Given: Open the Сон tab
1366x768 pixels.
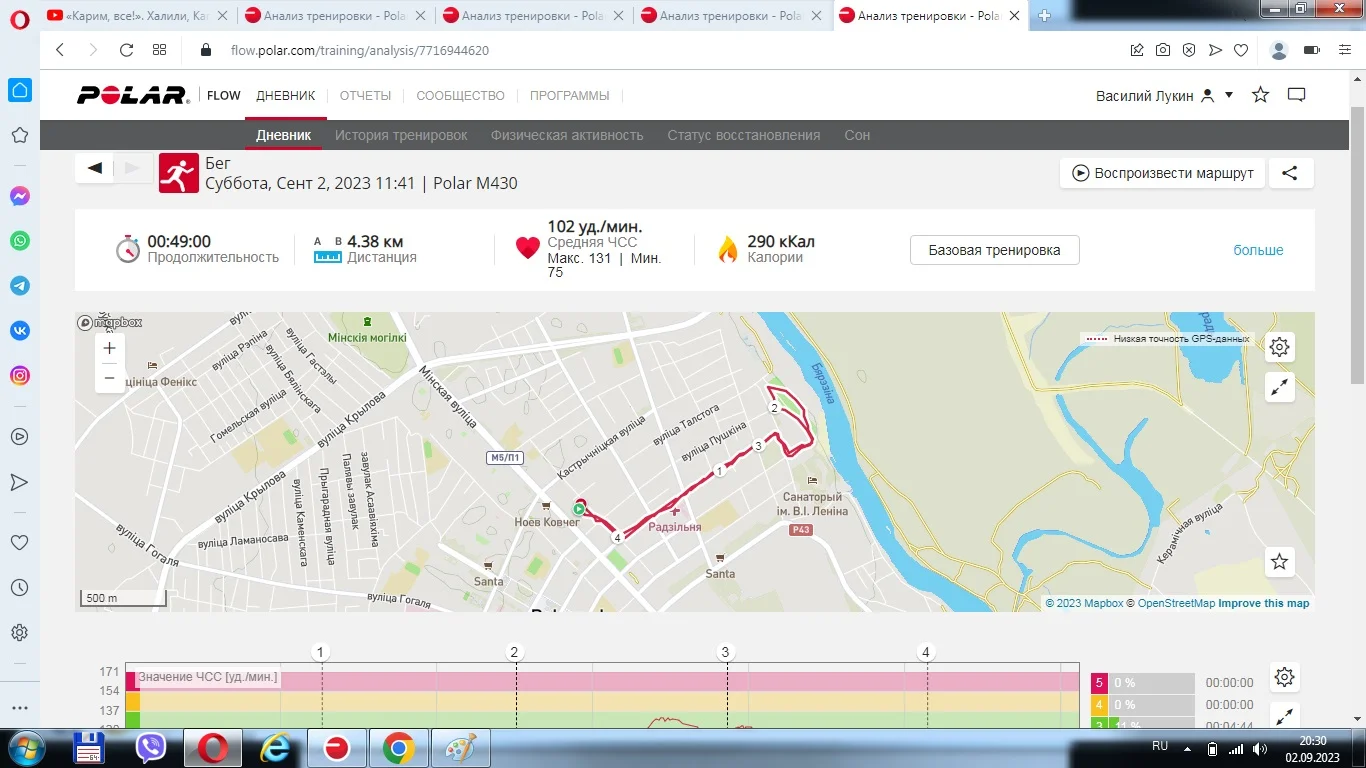Looking at the screenshot, I should 857,135.
